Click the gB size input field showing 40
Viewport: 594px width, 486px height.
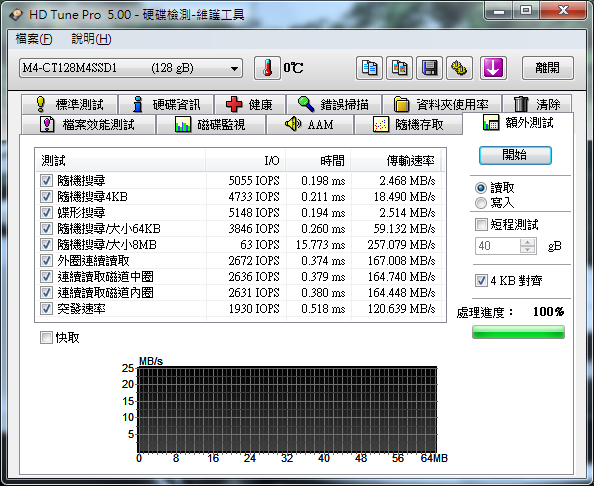[497, 246]
